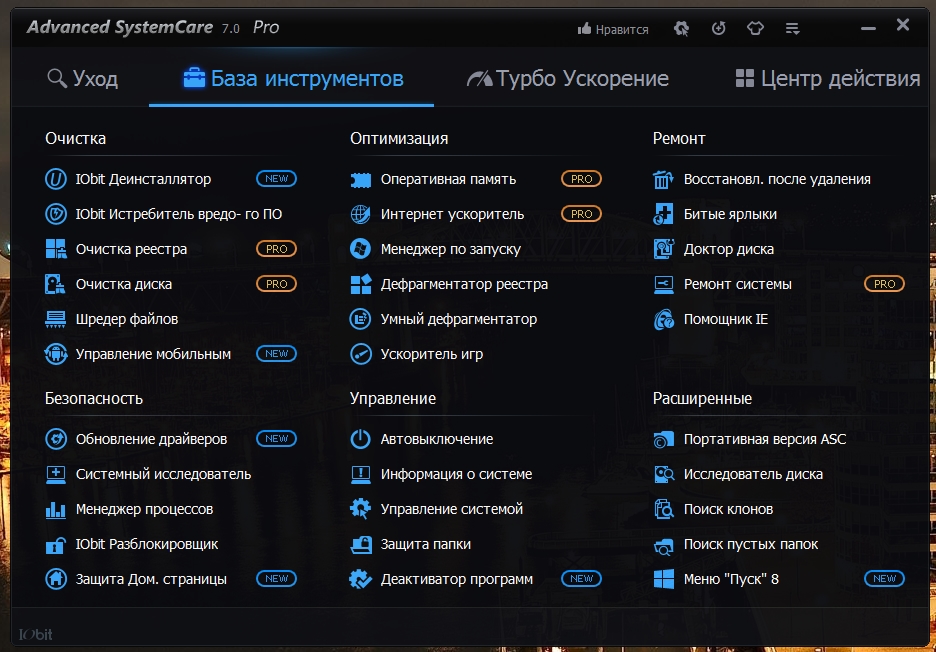
Task: Launch Поиск пустых папок tool
Action: (x=750, y=545)
